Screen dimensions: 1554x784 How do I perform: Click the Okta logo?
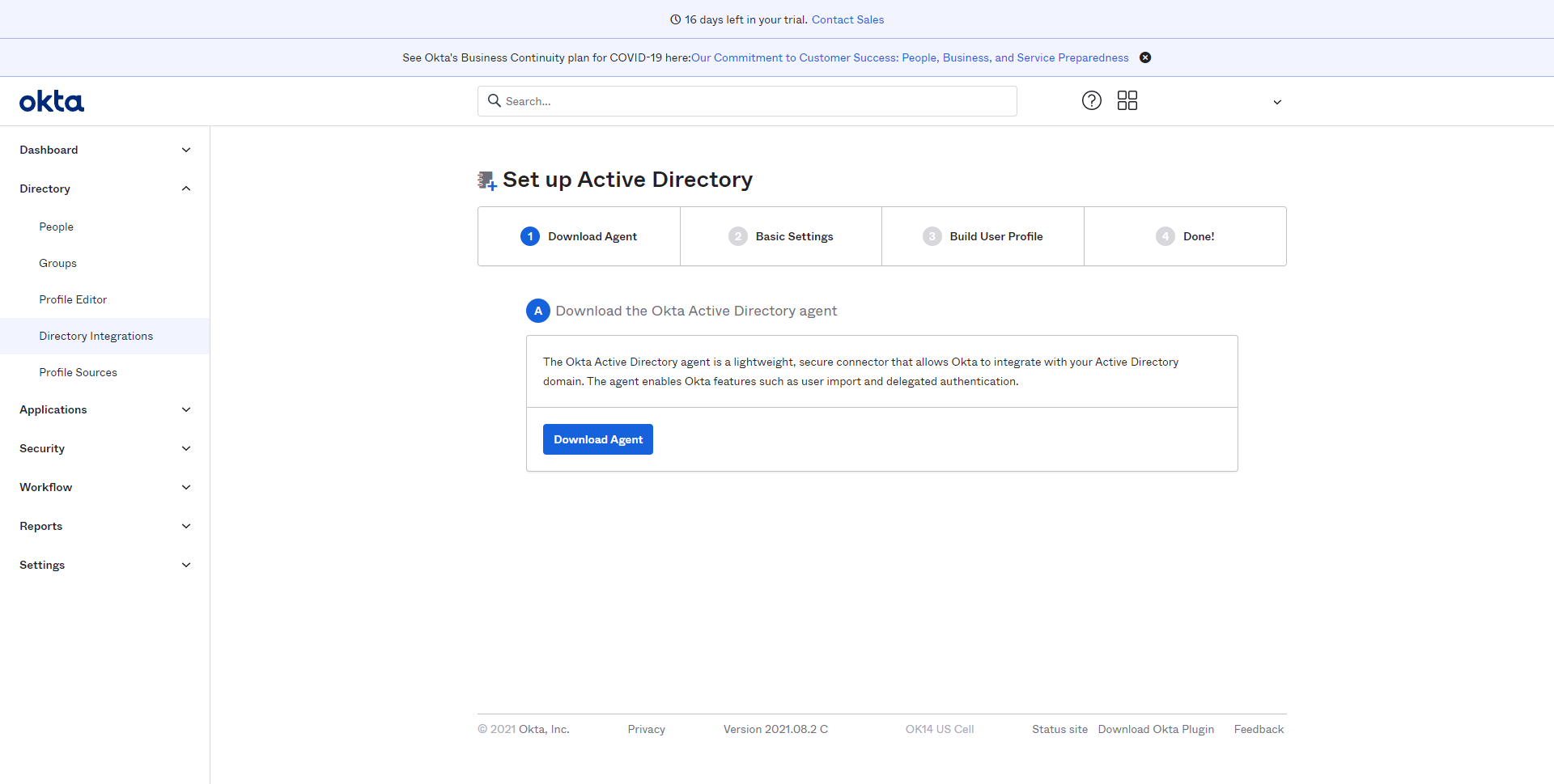coord(52,101)
